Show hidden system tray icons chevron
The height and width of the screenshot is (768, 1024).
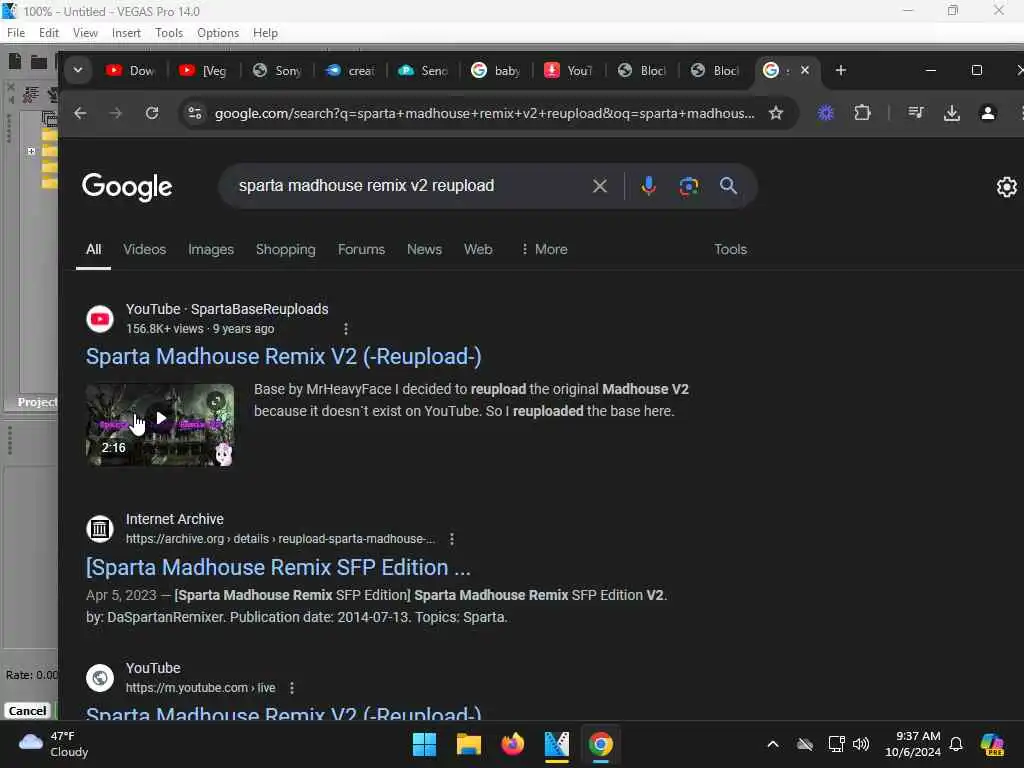click(x=773, y=744)
